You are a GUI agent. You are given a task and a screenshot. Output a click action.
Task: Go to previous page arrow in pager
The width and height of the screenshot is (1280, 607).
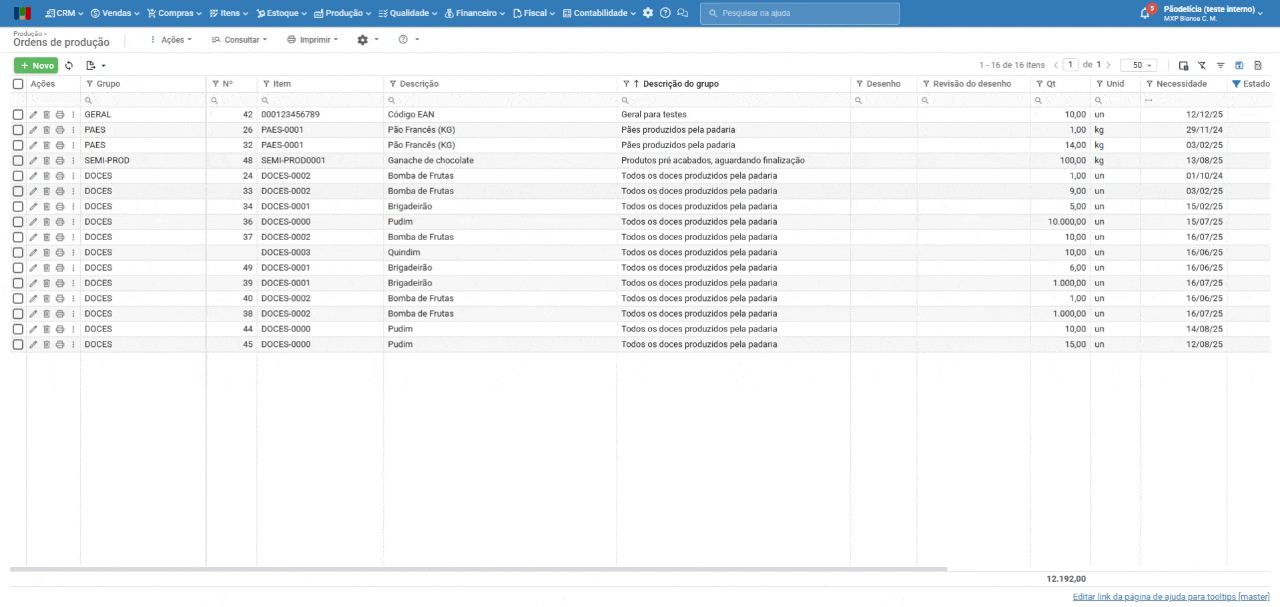(x=1056, y=65)
